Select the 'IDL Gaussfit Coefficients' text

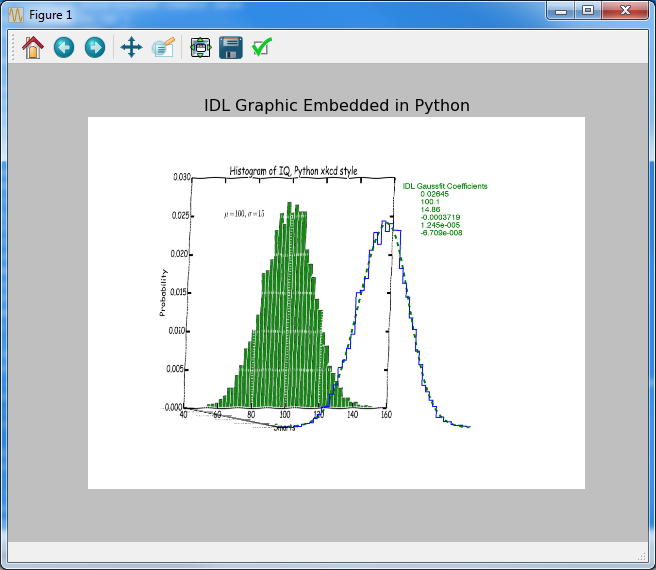(445, 186)
